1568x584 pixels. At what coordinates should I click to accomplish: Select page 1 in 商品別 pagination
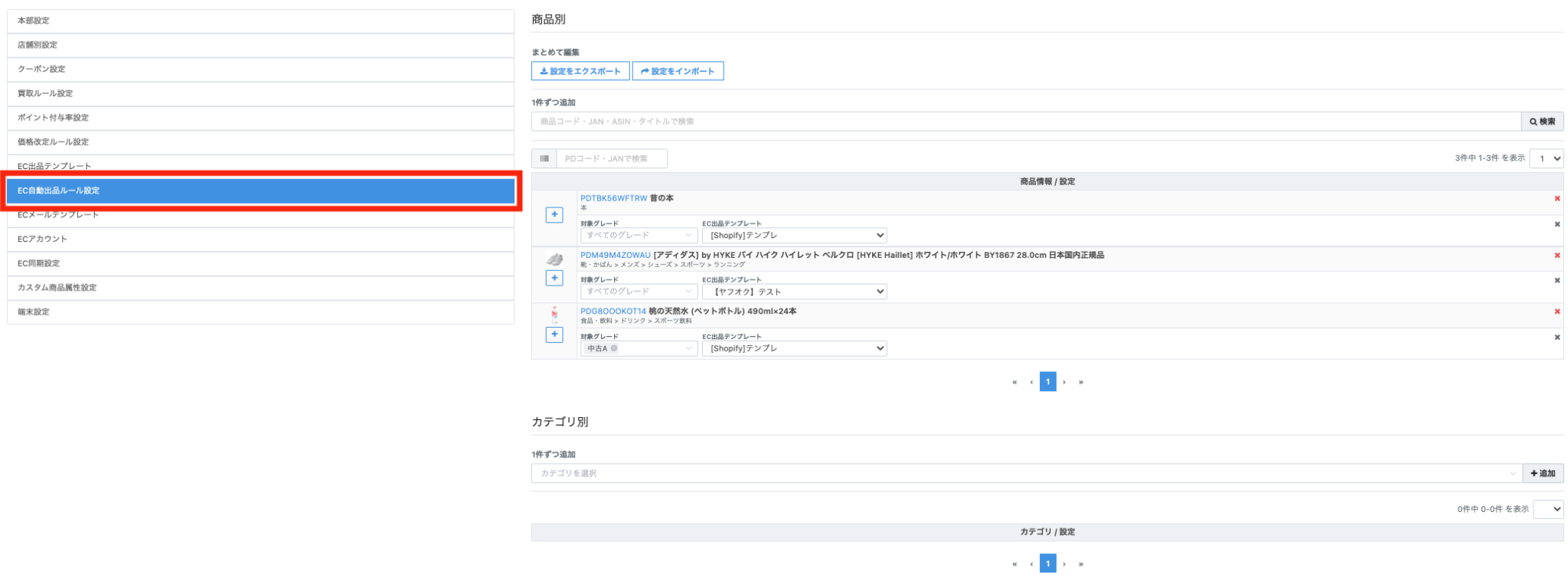[1048, 382]
